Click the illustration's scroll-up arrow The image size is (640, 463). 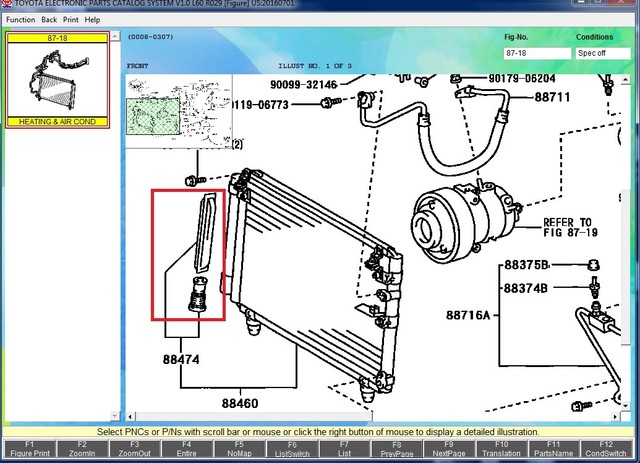(x=626, y=80)
